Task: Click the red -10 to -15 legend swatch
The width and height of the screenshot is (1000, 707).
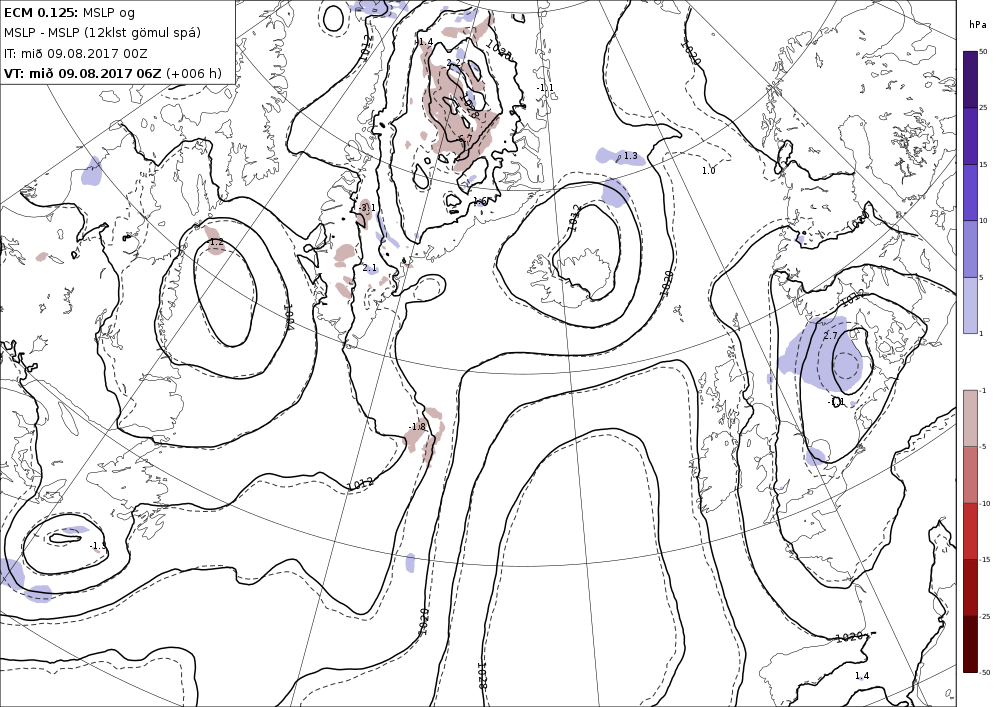Action: [x=970, y=531]
